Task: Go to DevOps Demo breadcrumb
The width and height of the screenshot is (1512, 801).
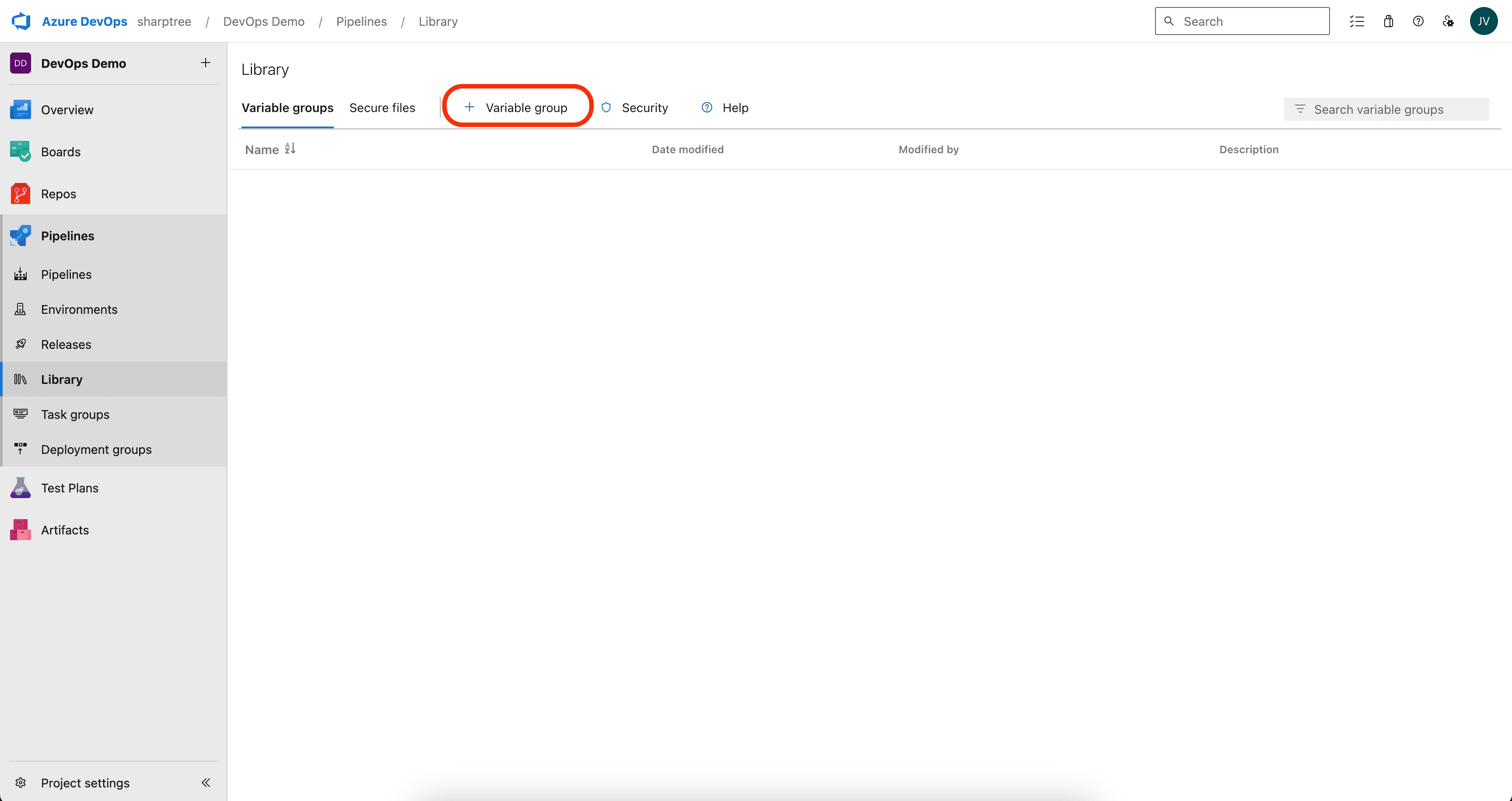Action: pyautogui.click(x=263, y=21)
